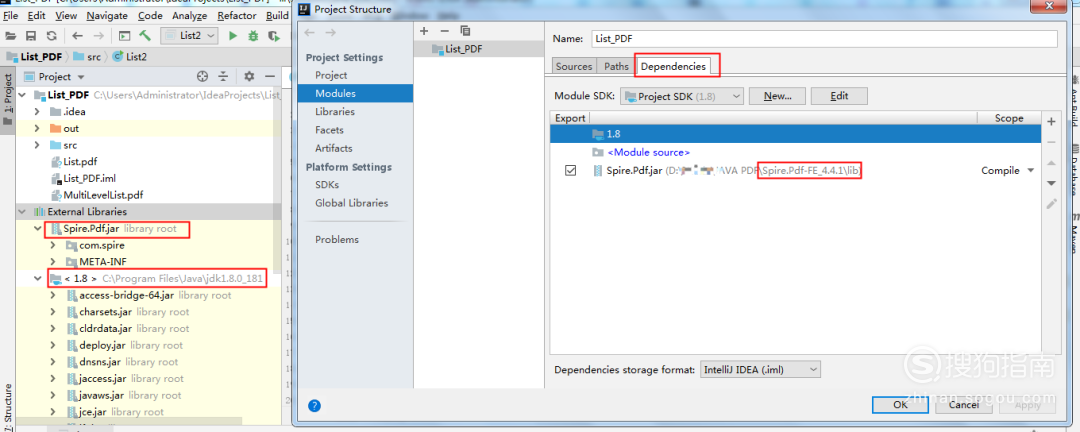The image size is (1080, 432).
Task: Click the New... SDK button
Action: click(x=777, y=96)
